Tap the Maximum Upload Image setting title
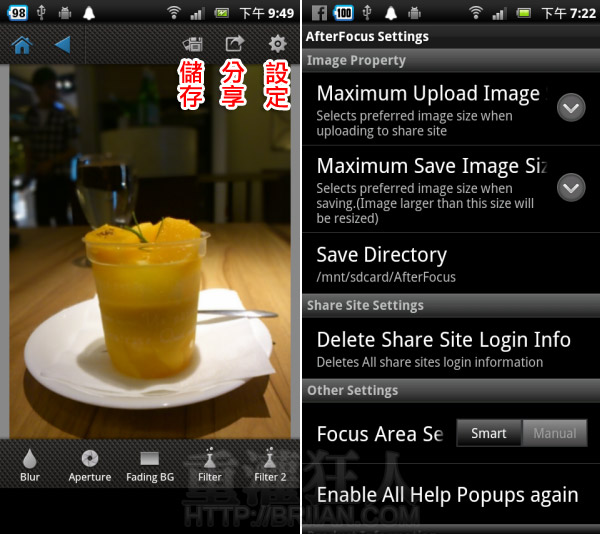The image size is (600, 534). [428, 94]
